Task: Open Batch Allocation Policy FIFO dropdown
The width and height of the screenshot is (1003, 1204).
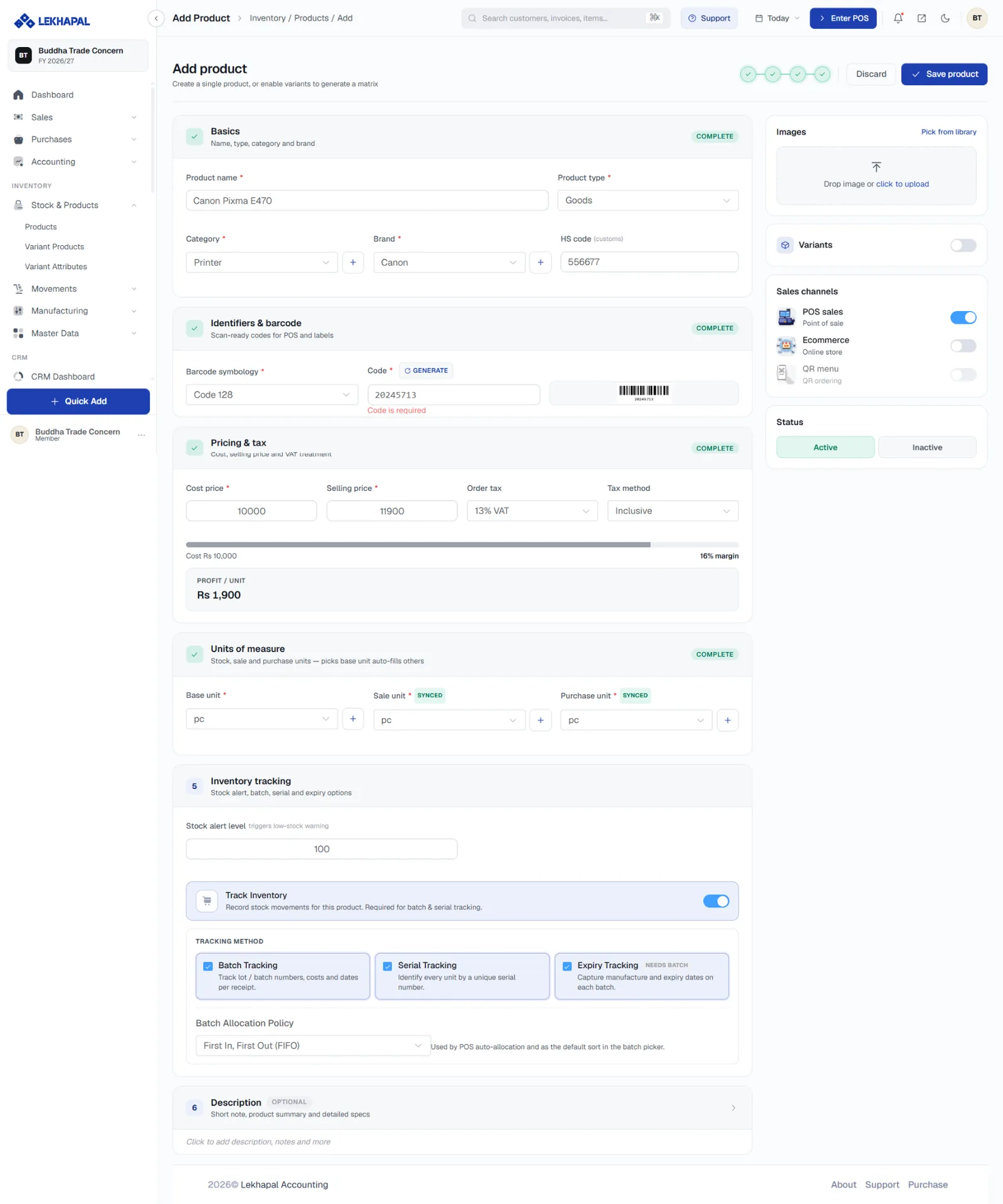Action: 313,1045
